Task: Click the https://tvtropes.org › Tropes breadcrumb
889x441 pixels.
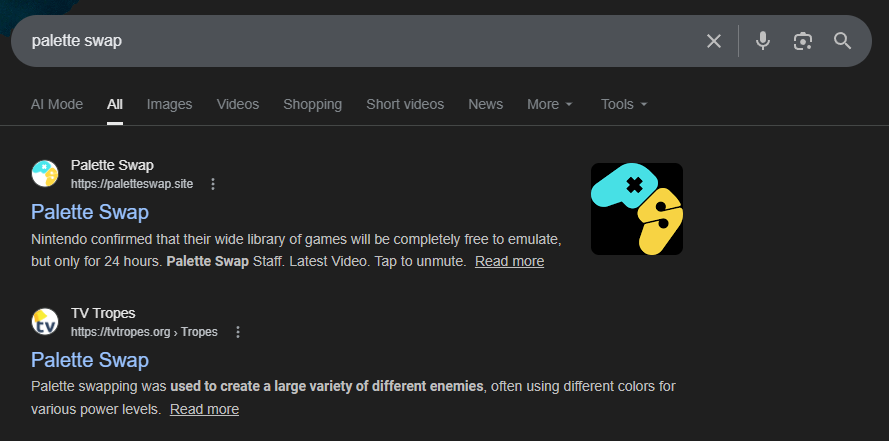Action: (144, 332)
